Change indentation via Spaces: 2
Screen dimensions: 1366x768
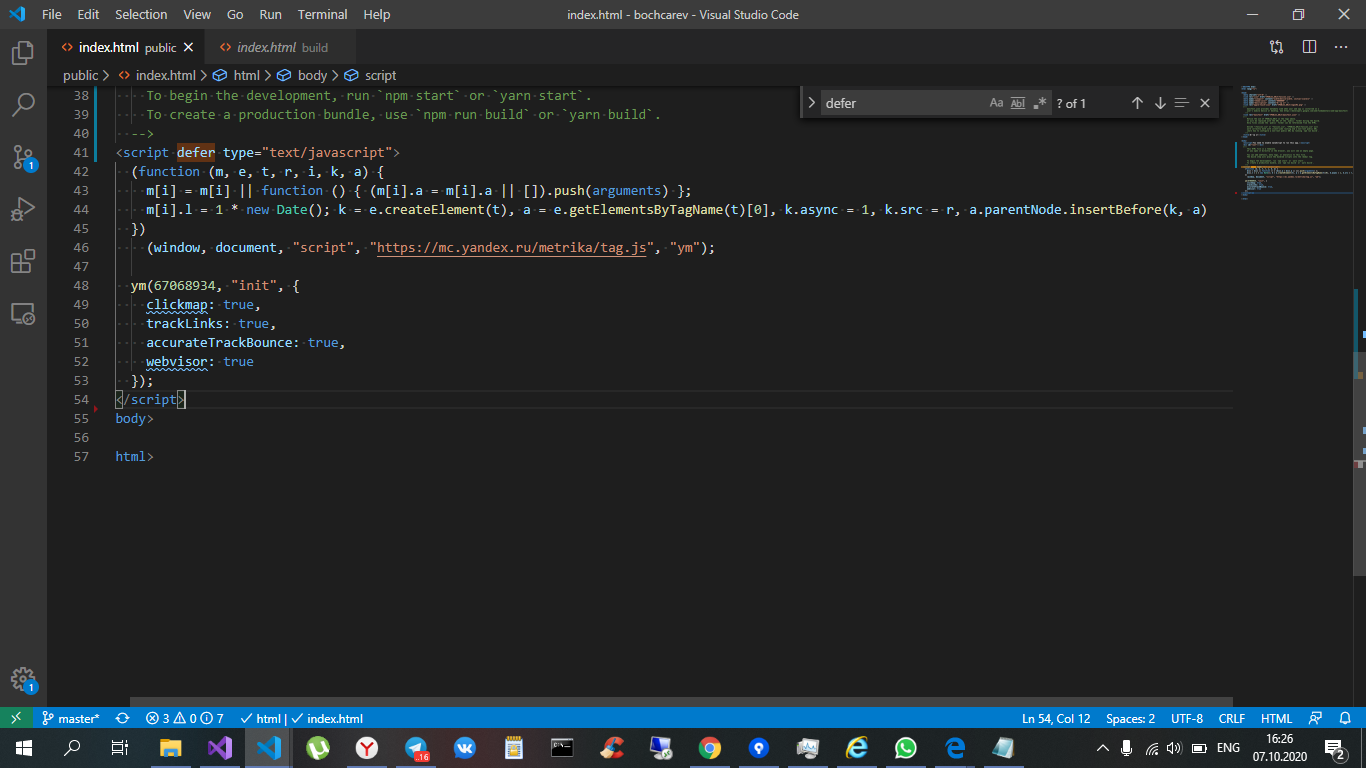(1130, 718)
